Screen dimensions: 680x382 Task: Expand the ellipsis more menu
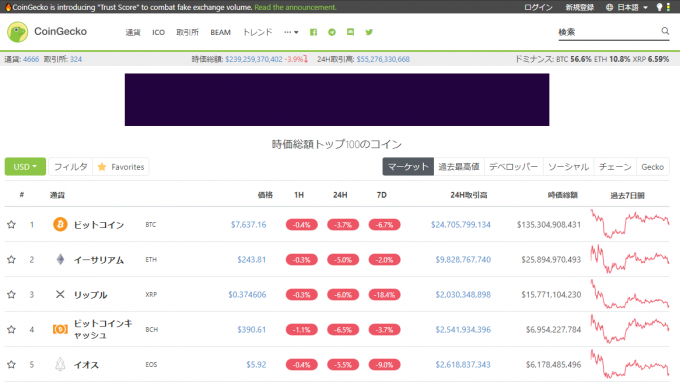291,32
